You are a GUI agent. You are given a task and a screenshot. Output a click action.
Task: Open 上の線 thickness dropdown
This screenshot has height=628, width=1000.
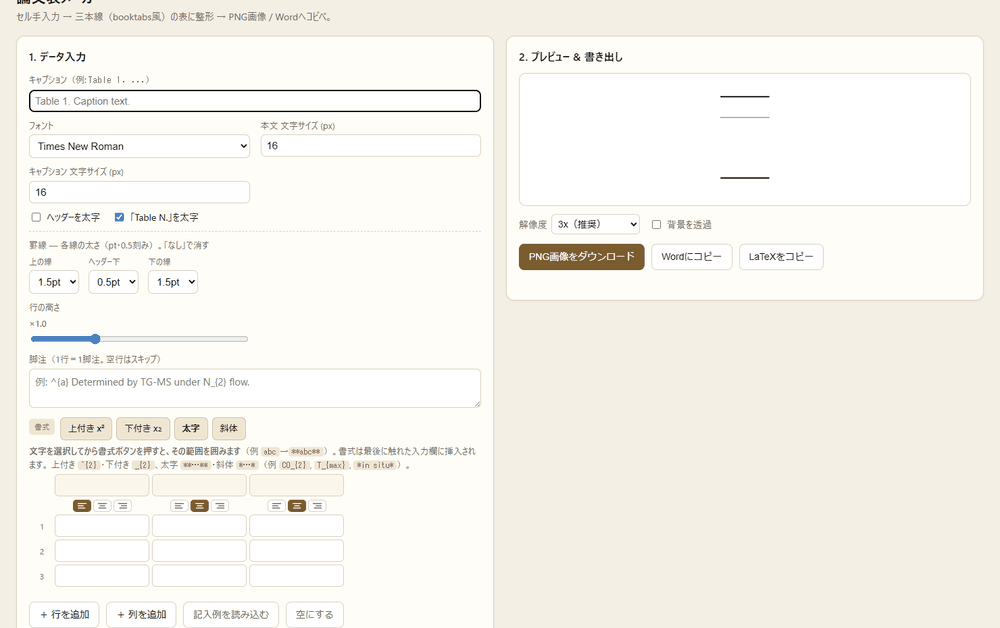[x=54, y=282]
